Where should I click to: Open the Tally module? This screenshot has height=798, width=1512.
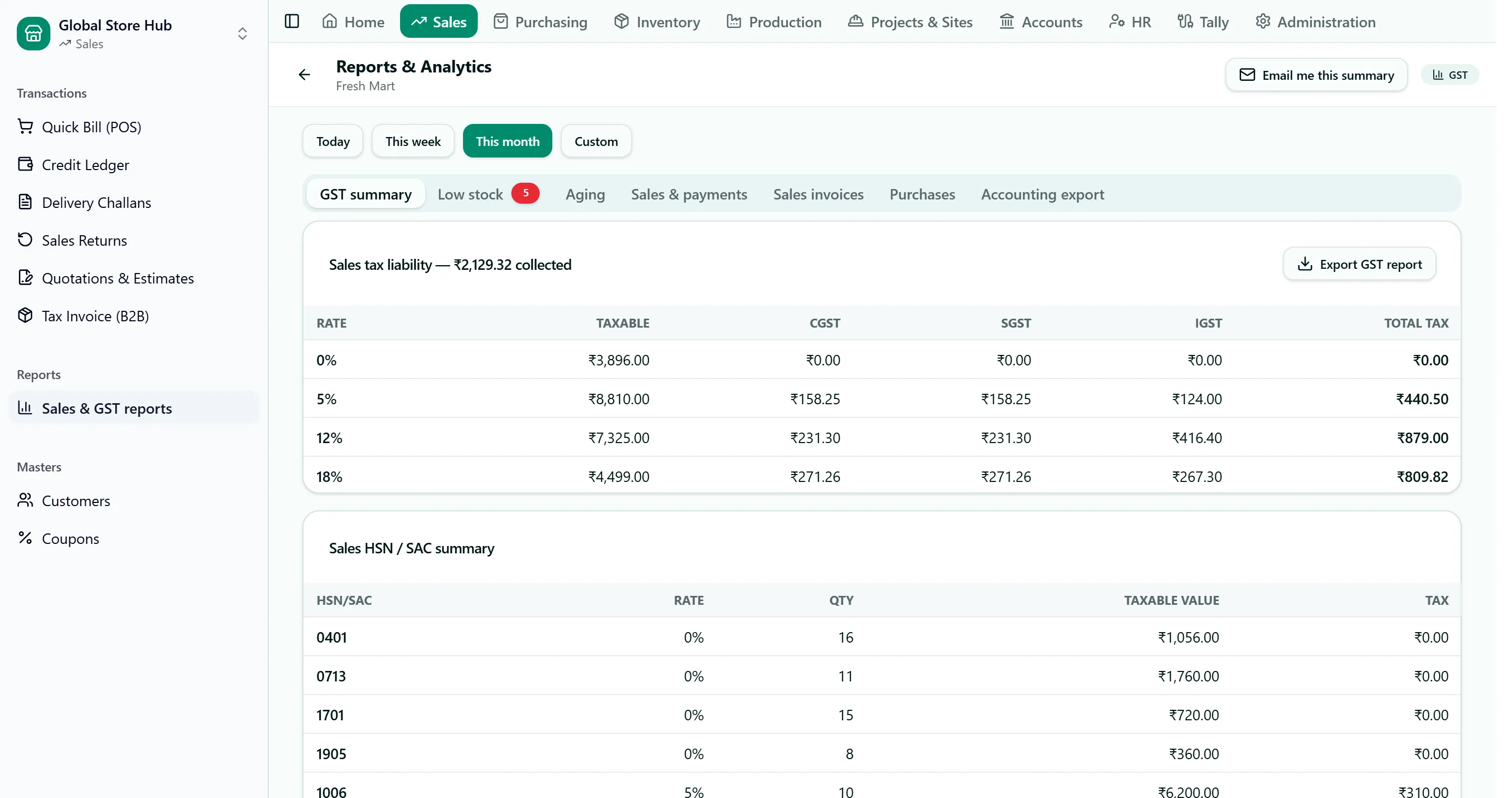point(1203,22)
